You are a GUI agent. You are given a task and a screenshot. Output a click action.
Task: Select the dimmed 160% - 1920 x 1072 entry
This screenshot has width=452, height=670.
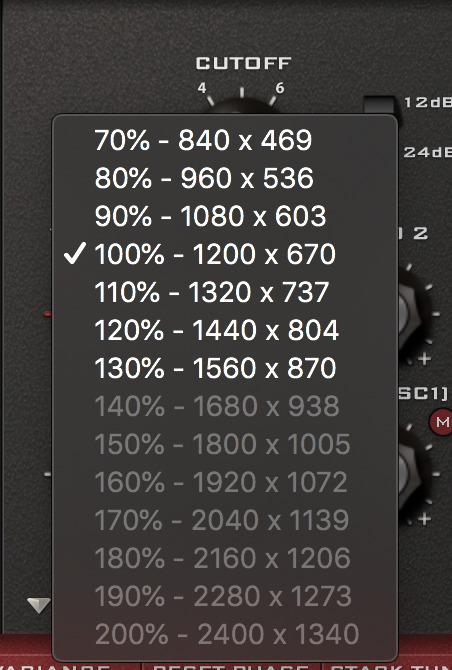pyautogui.click(x=225, y=482)
